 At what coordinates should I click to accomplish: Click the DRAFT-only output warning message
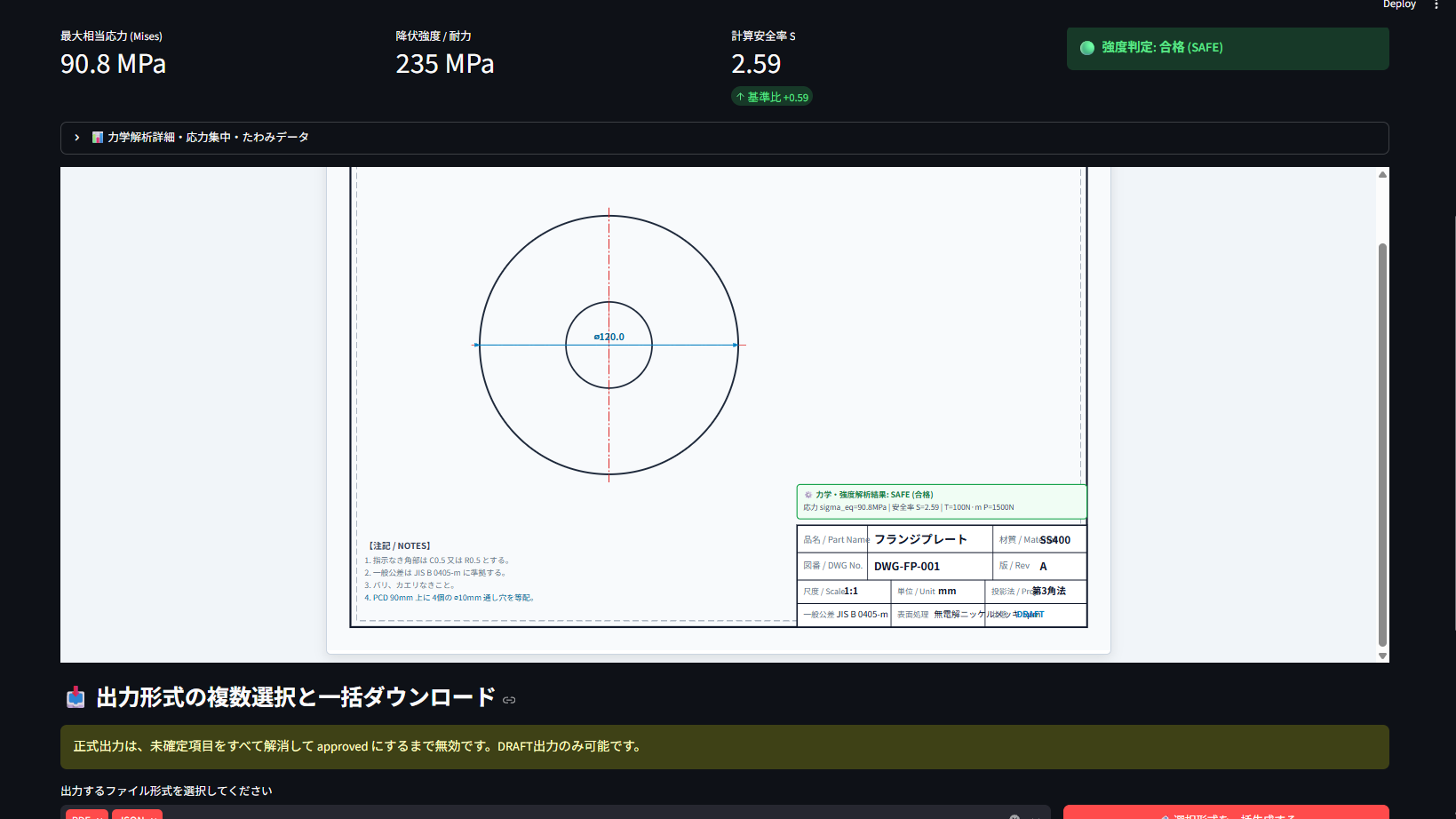coord(724,747)
